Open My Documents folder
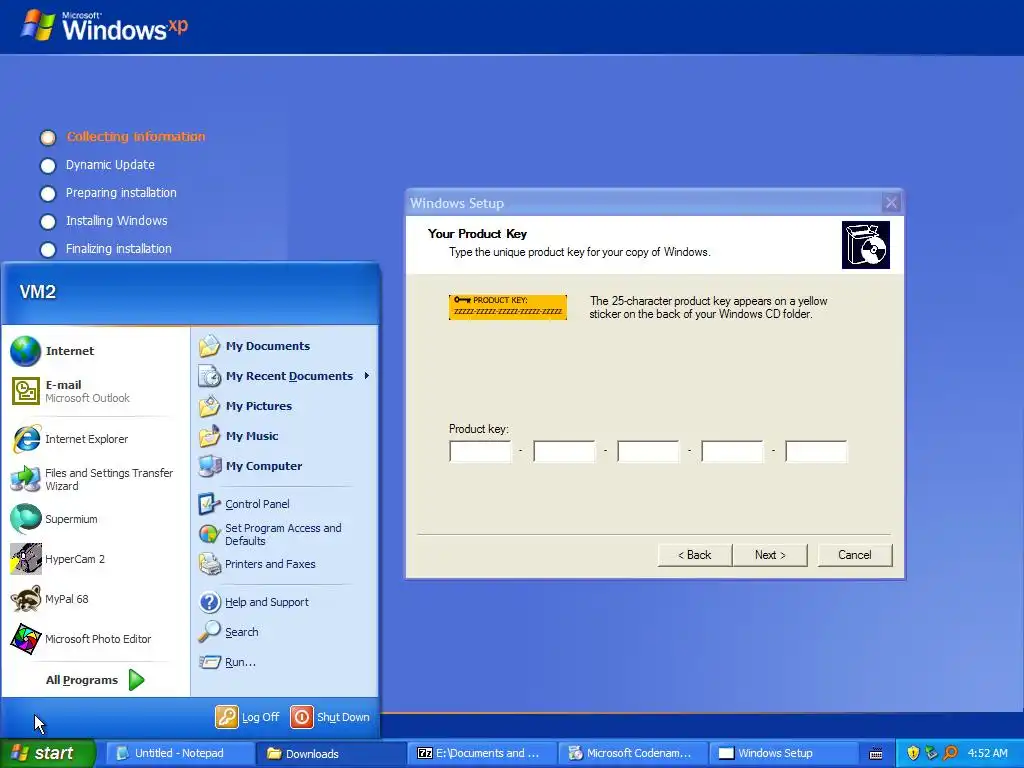This screenshot has width=1024, height=768. [x=284, y=346]
